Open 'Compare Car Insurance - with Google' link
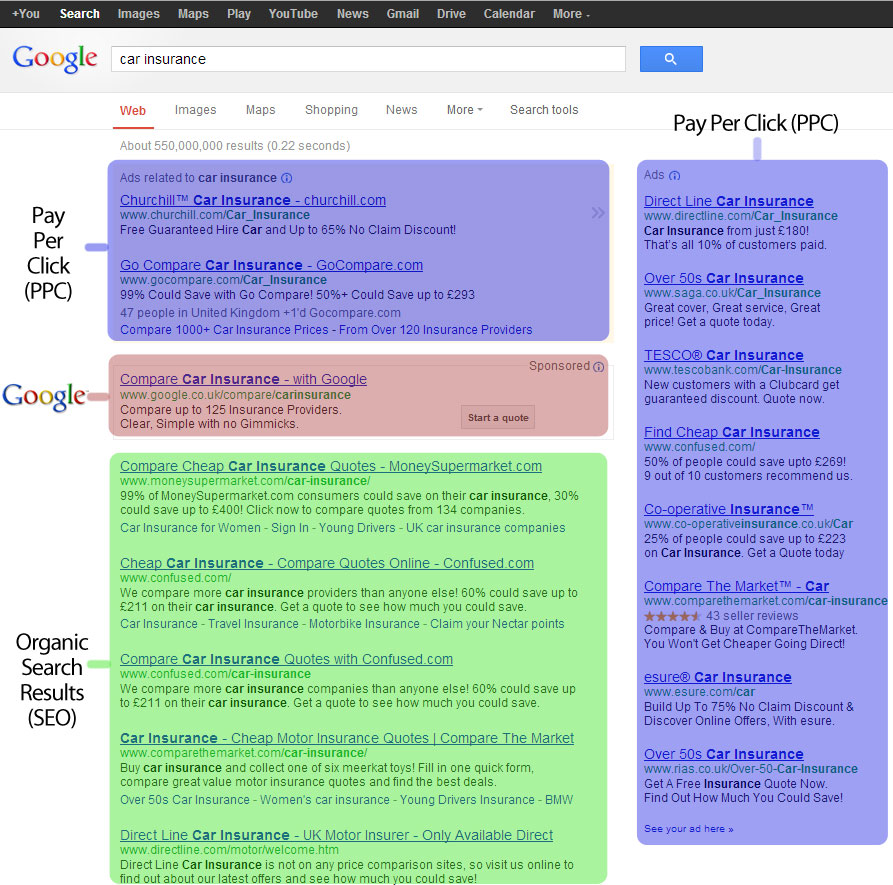This screenshot has height=885, width=893. pos(243,379)
